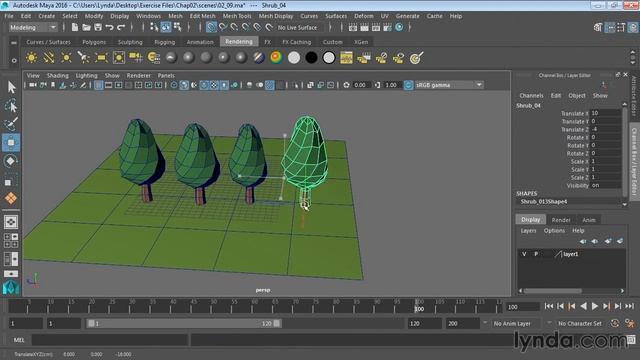Create an area light from the shelf

101,58
